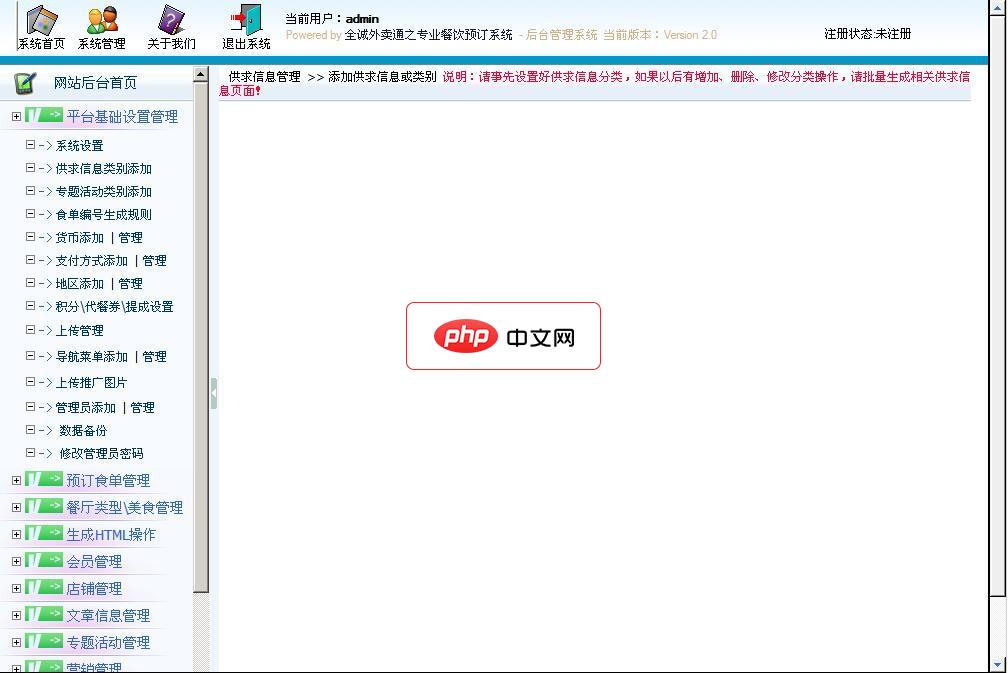
Task: Click the php中文网 logo in the content area
Action: tap(503, 336)
